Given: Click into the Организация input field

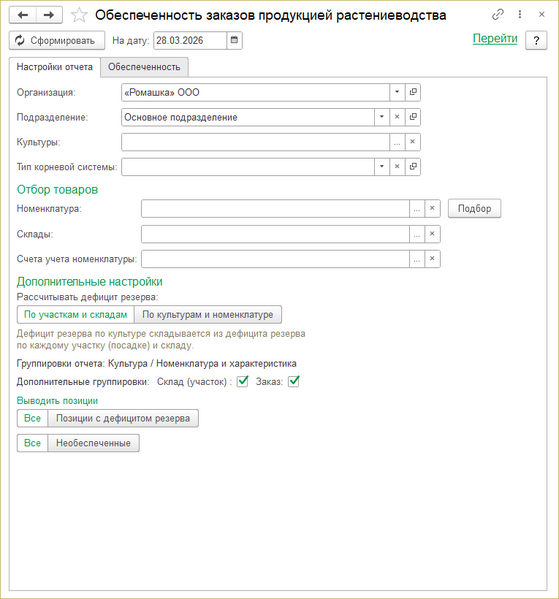Looking at the screenshot, I should point(255,92).
